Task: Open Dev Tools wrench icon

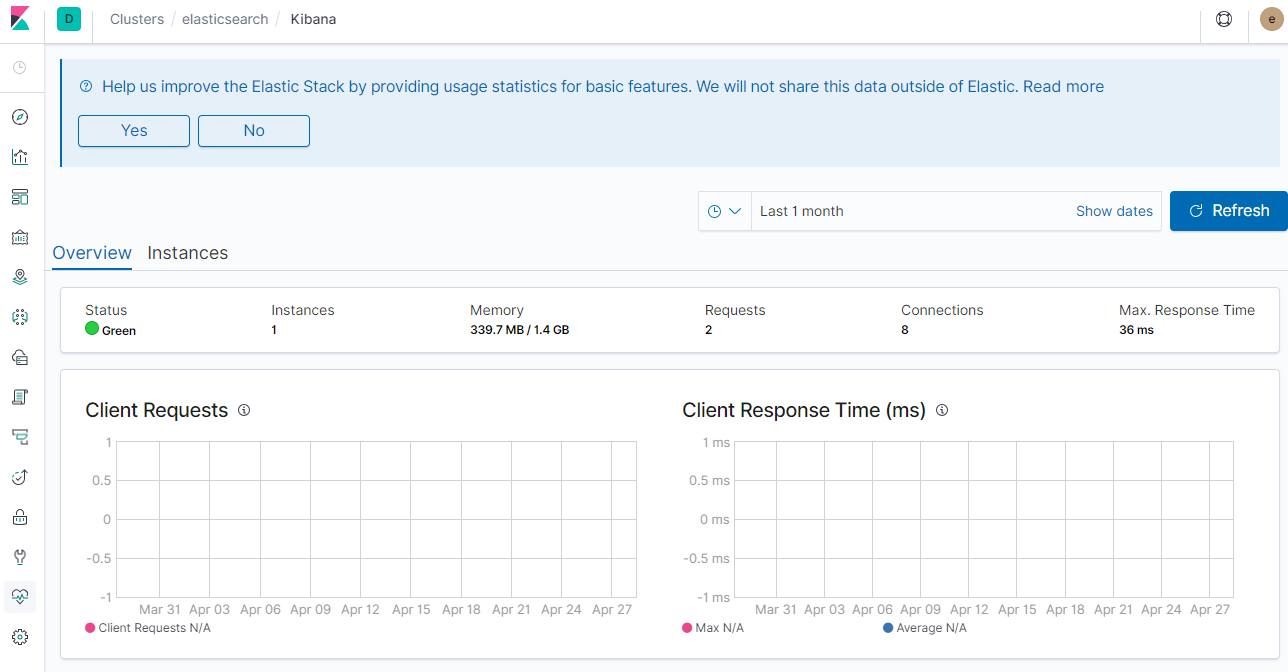Action: click(x=20, y=557)
